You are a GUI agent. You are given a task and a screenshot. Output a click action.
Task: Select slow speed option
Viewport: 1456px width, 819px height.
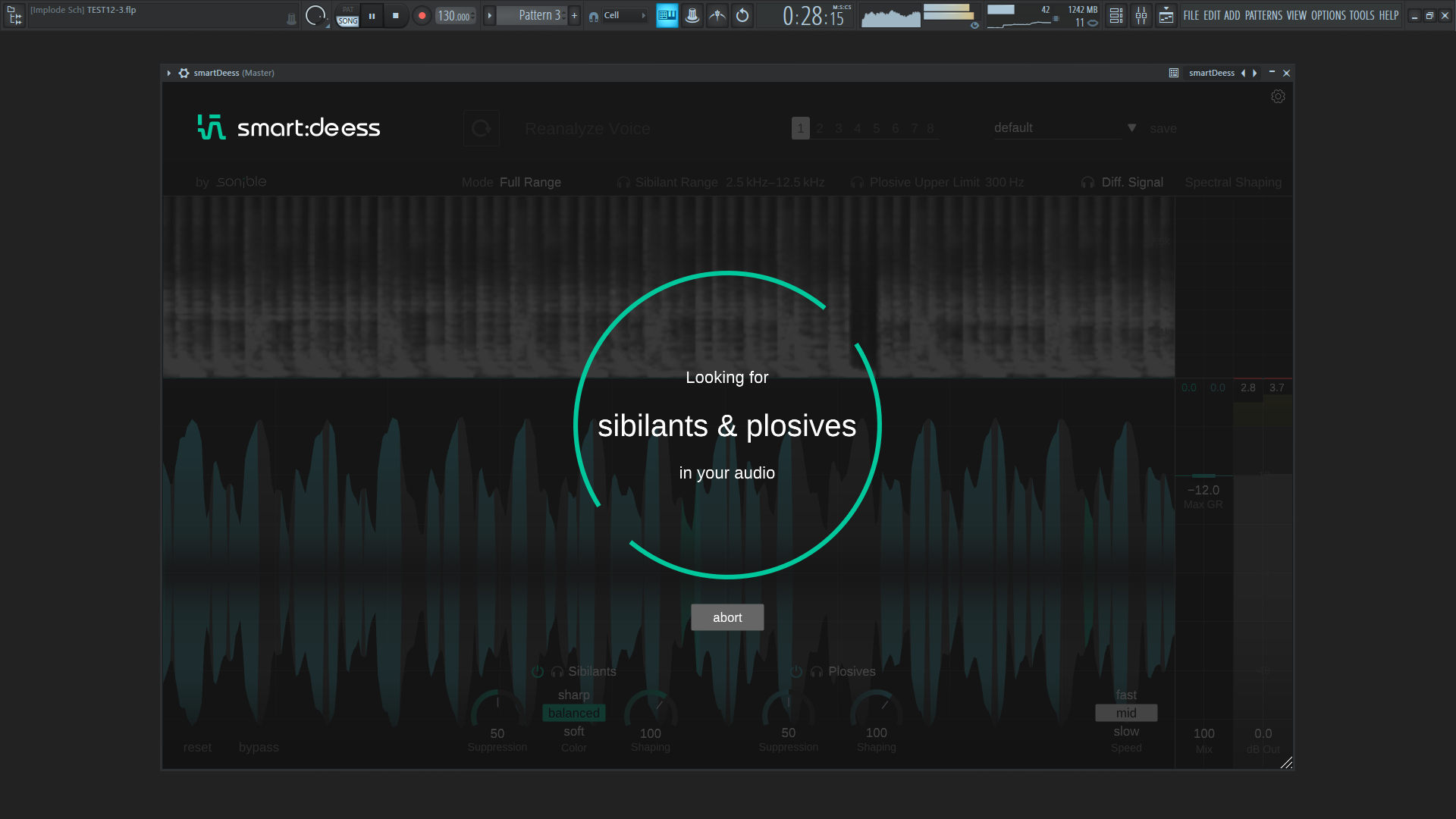(x=1126, y=731)
